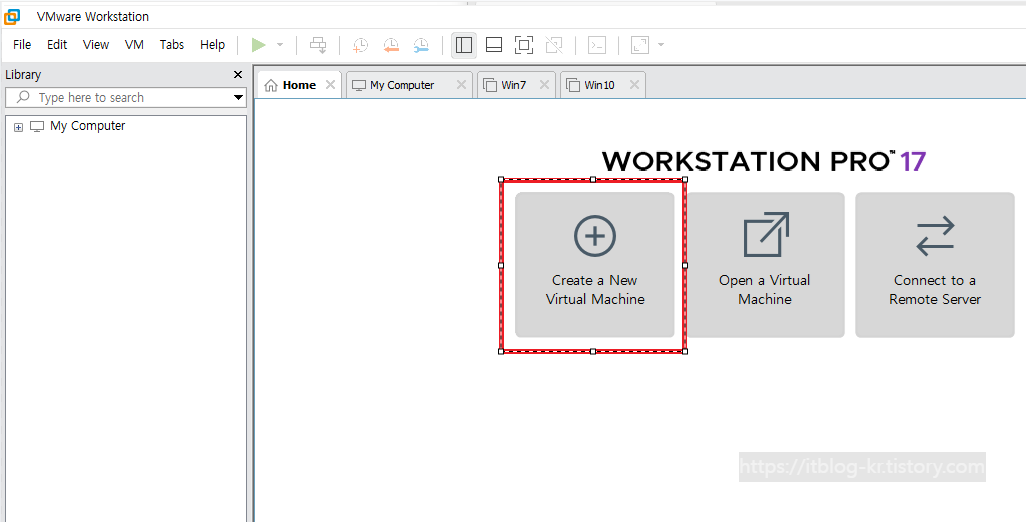Image resolution: width=1026 pixels, height=522 pixels.
Task: Close the Win7 tab
Action: pyautogui.click(x=544, y=84)
